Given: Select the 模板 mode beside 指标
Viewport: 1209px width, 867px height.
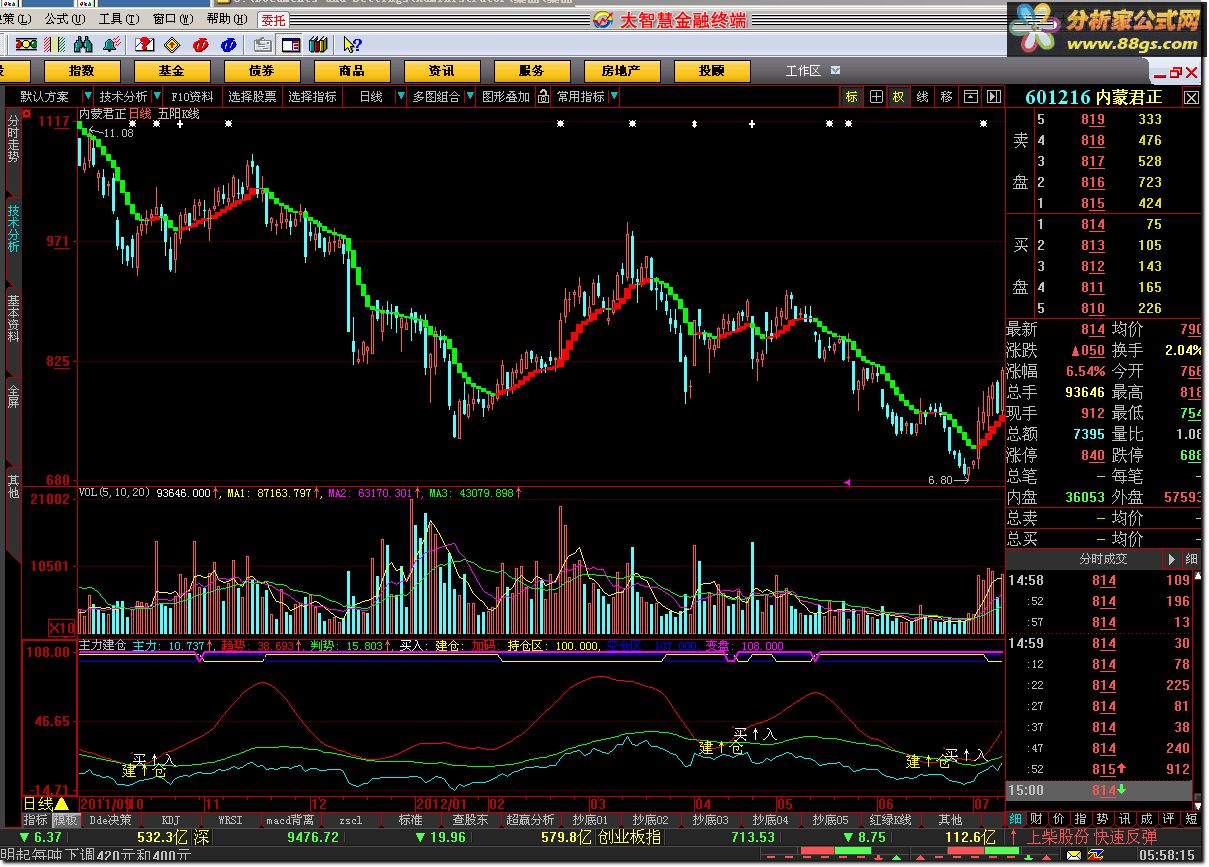Looking at the screenshot, I should (x=65, y=820).
